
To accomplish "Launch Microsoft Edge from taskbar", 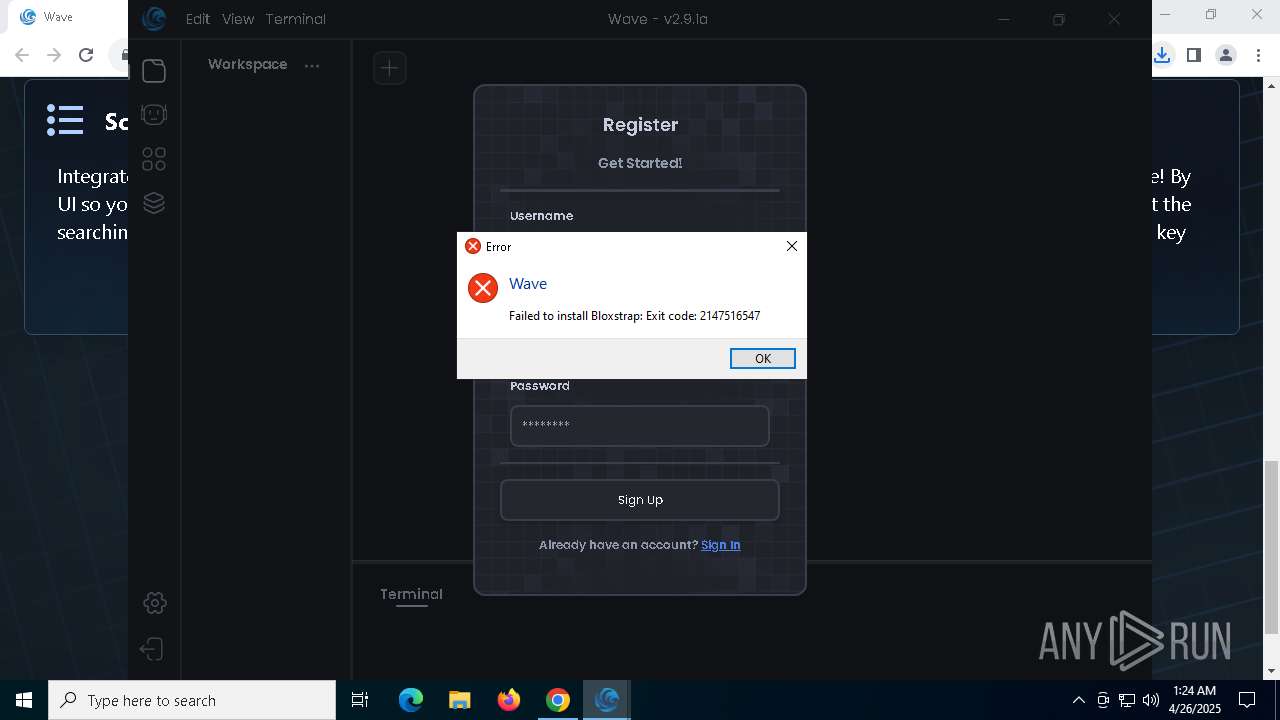I will tap(411, 700).
